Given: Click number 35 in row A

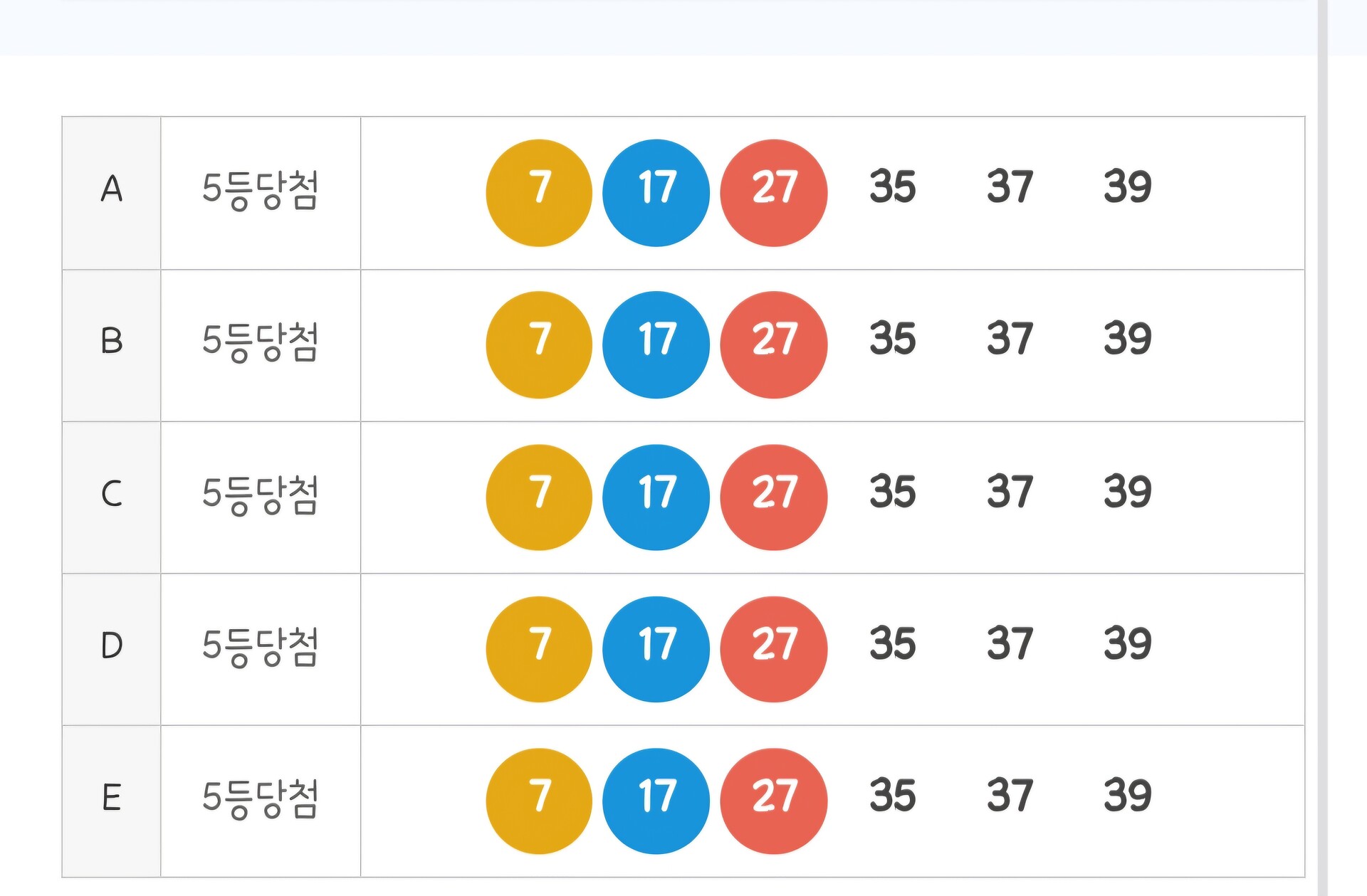Looking at the screenshot, I should (x=892, y=187).
